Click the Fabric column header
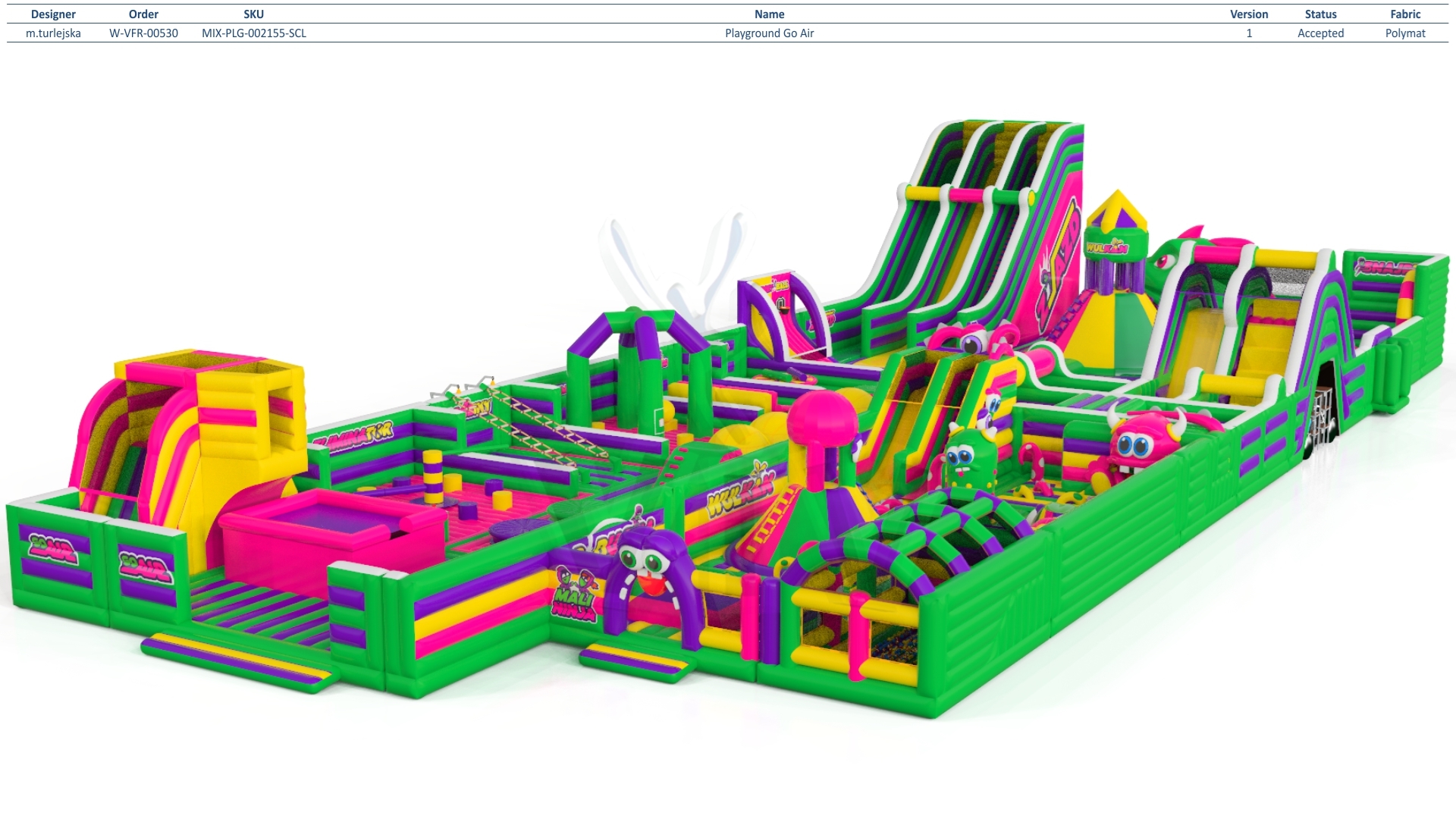 [1405, 14]
